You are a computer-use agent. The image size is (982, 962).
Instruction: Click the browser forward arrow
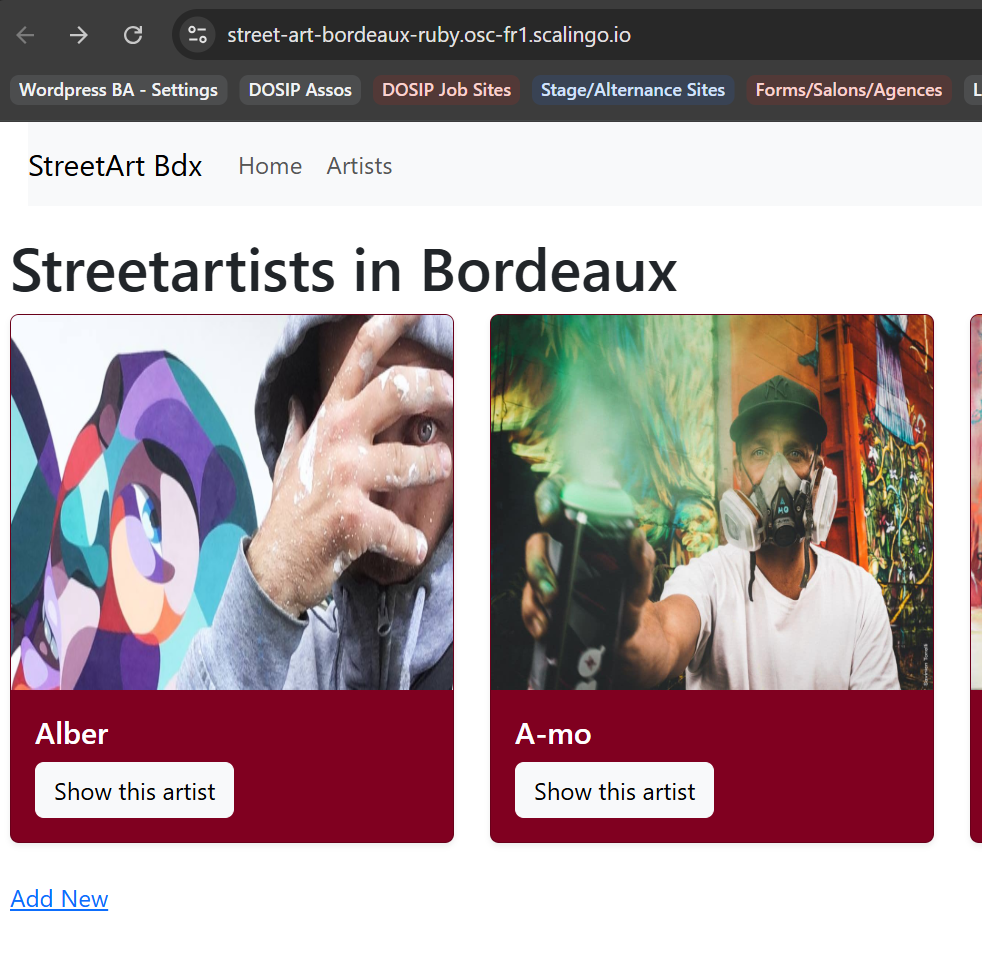click(79, 36)
